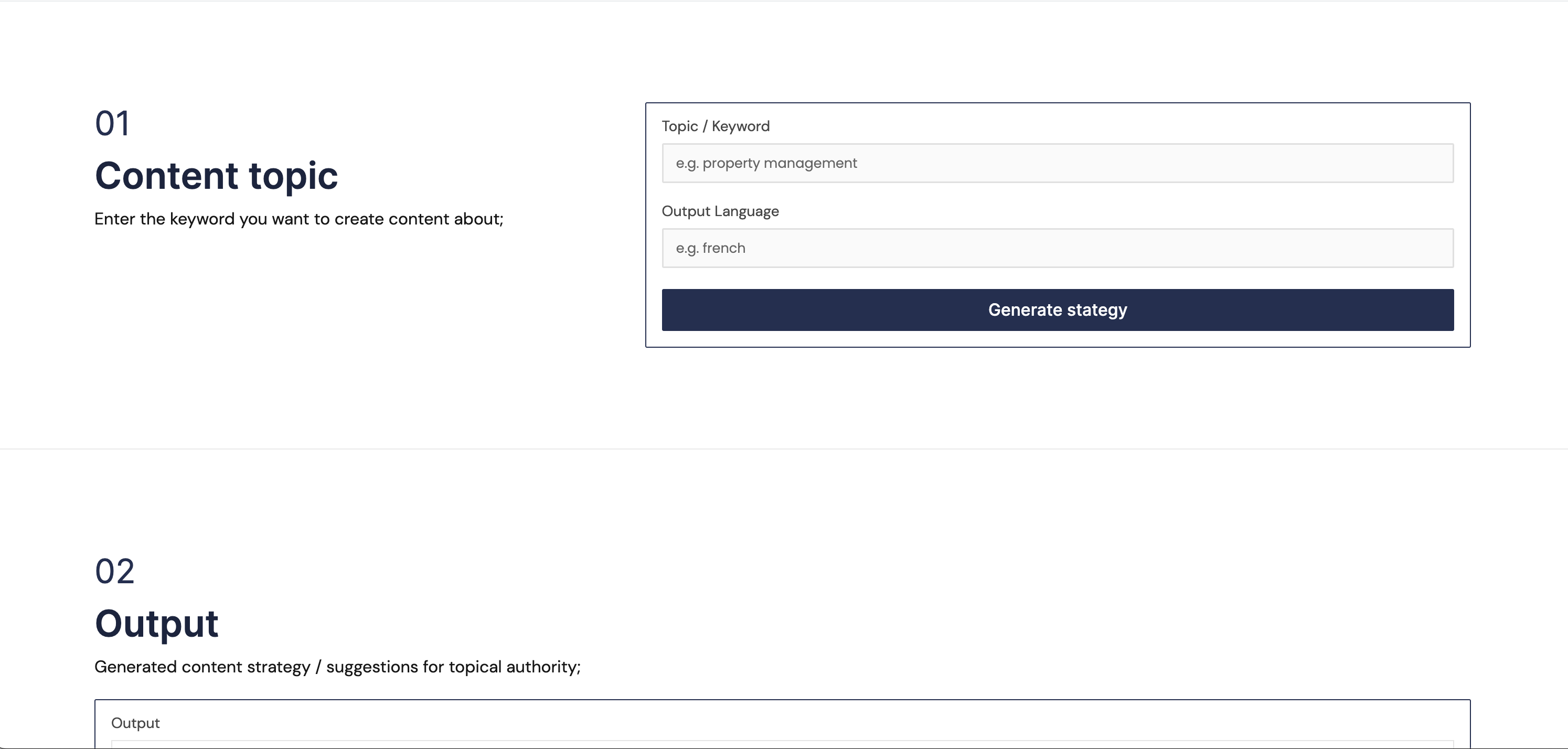
Task: Click the 'Content topic' section heading
Action: (217, 175)
